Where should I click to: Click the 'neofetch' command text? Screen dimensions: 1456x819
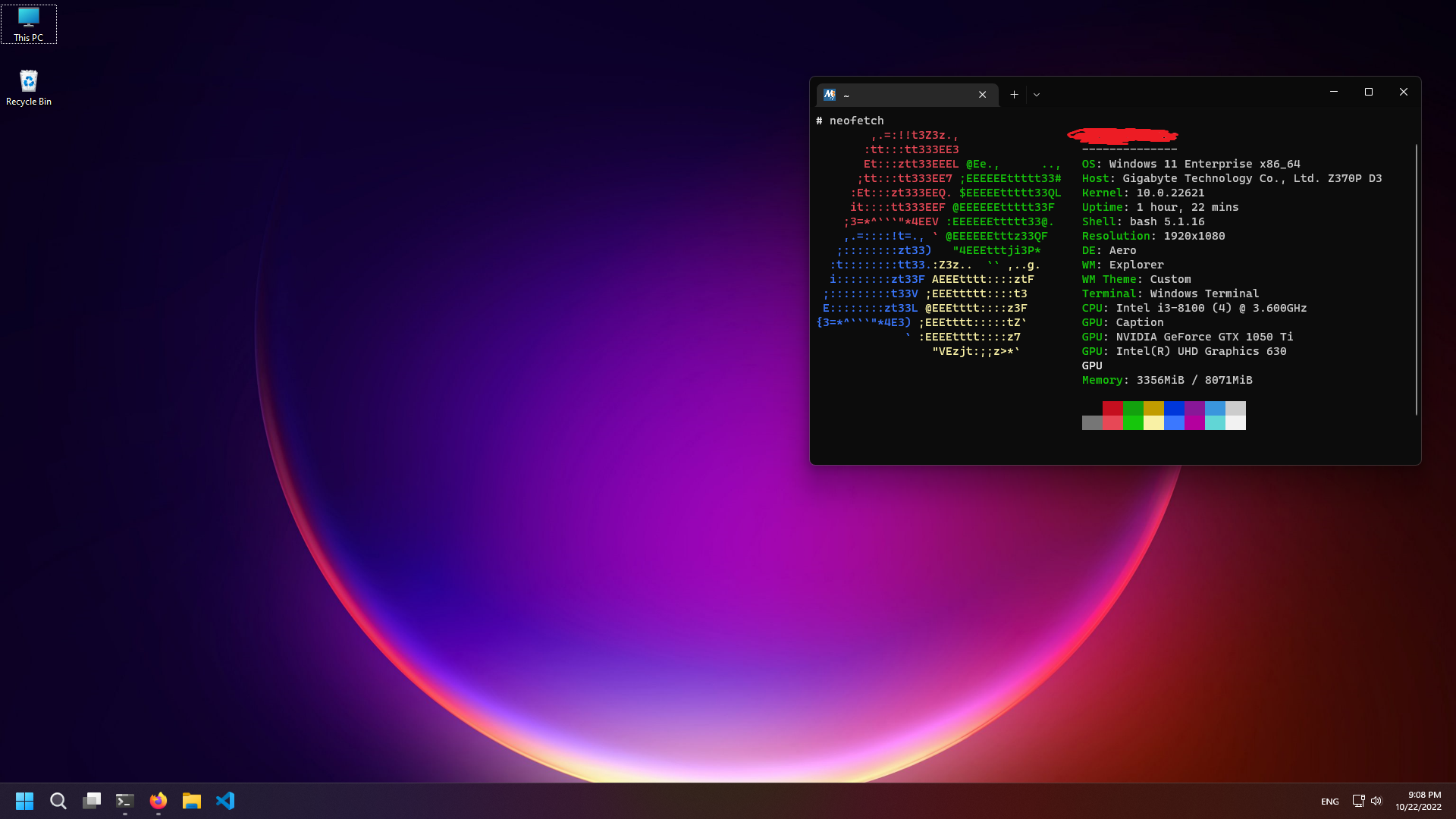tap(856, 121)
